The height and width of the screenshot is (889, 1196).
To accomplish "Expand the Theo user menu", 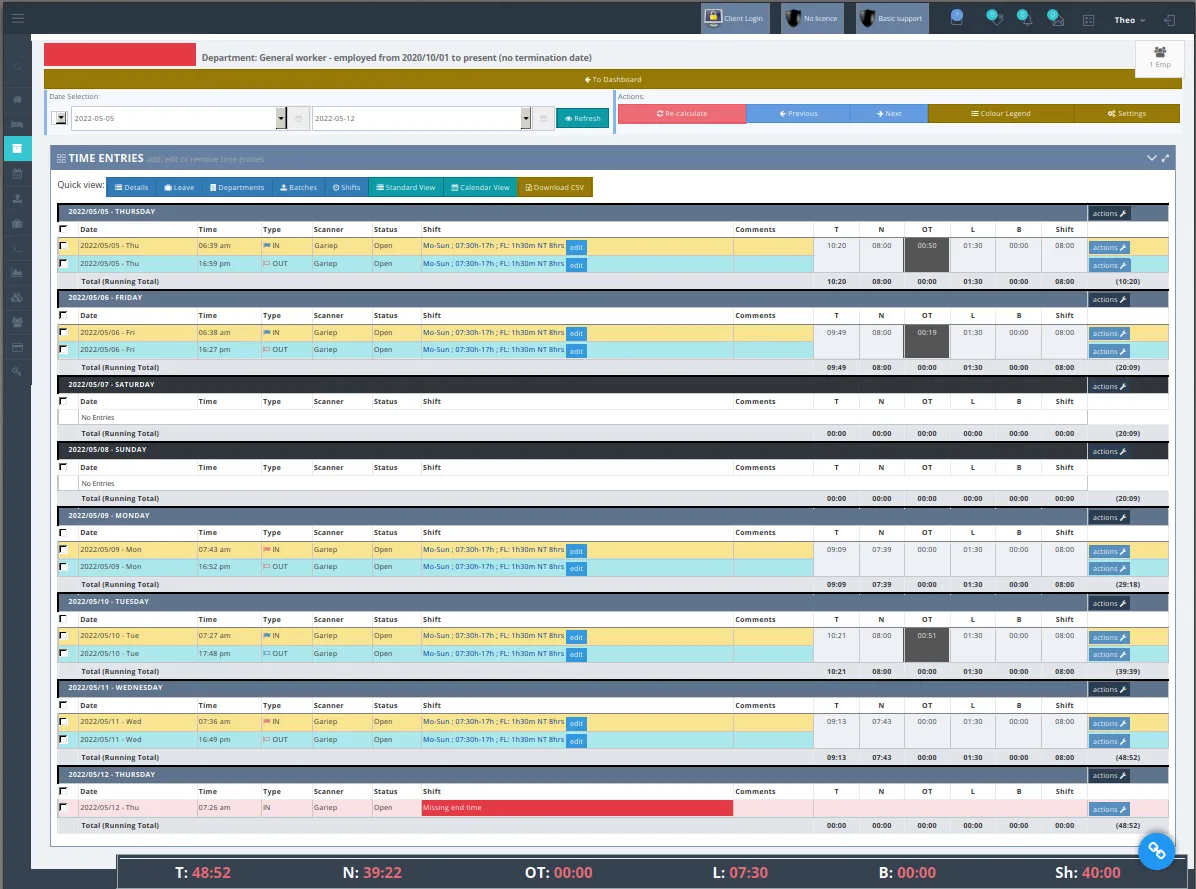I will tap(1130, 20).
